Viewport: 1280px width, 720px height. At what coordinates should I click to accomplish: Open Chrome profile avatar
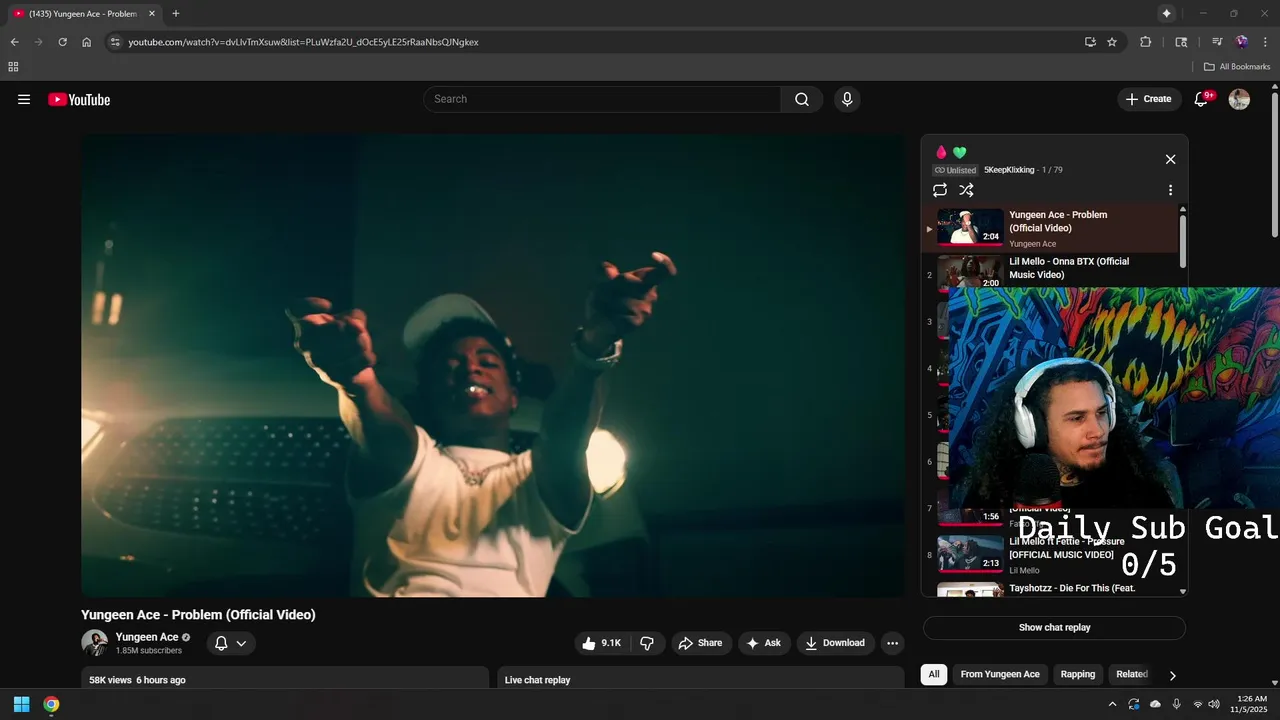1241,42
